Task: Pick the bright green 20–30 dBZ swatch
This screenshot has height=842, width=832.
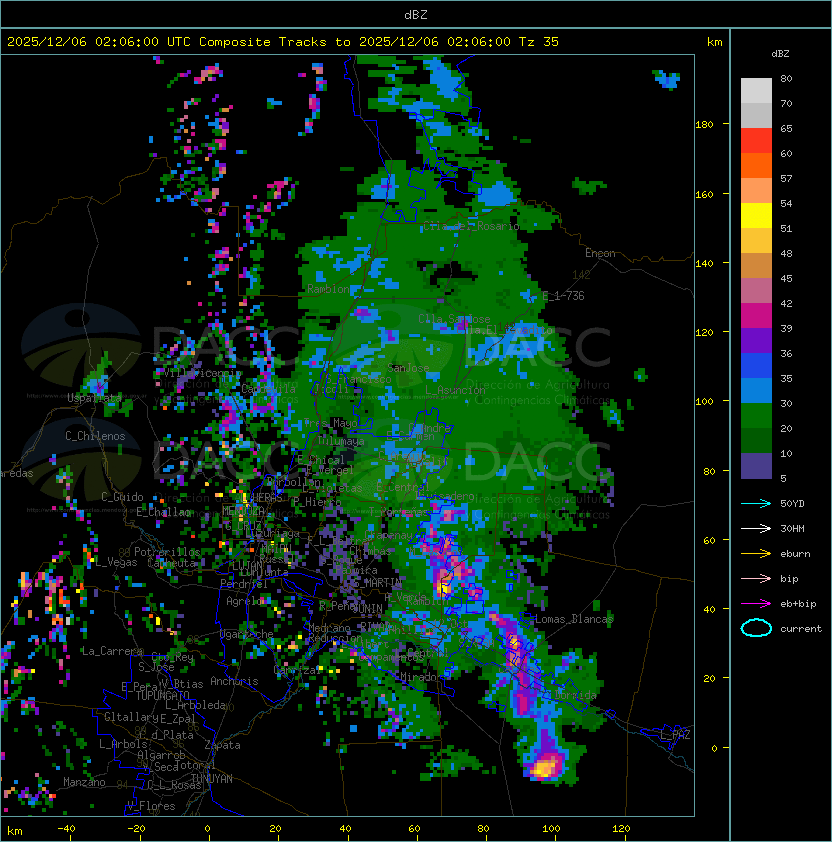Action: tap(756, 416)
